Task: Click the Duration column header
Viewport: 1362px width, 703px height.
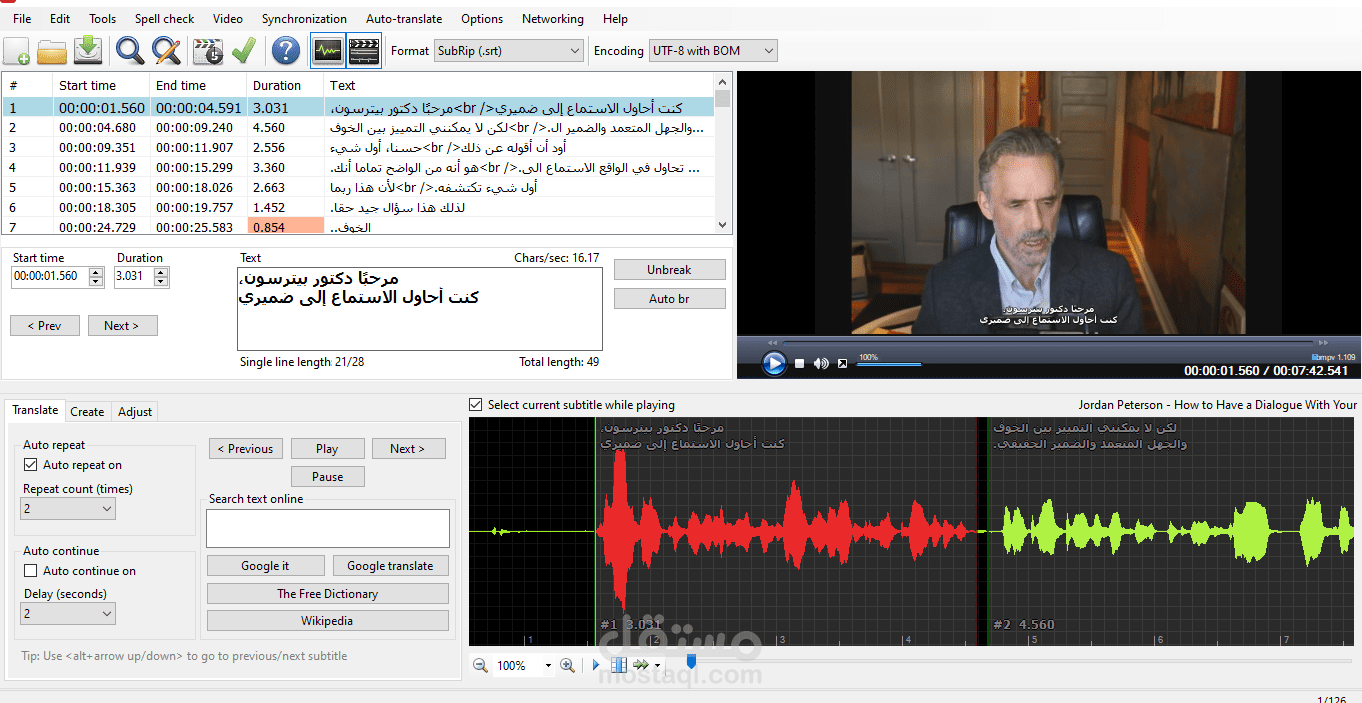Action: click(285, 85)
